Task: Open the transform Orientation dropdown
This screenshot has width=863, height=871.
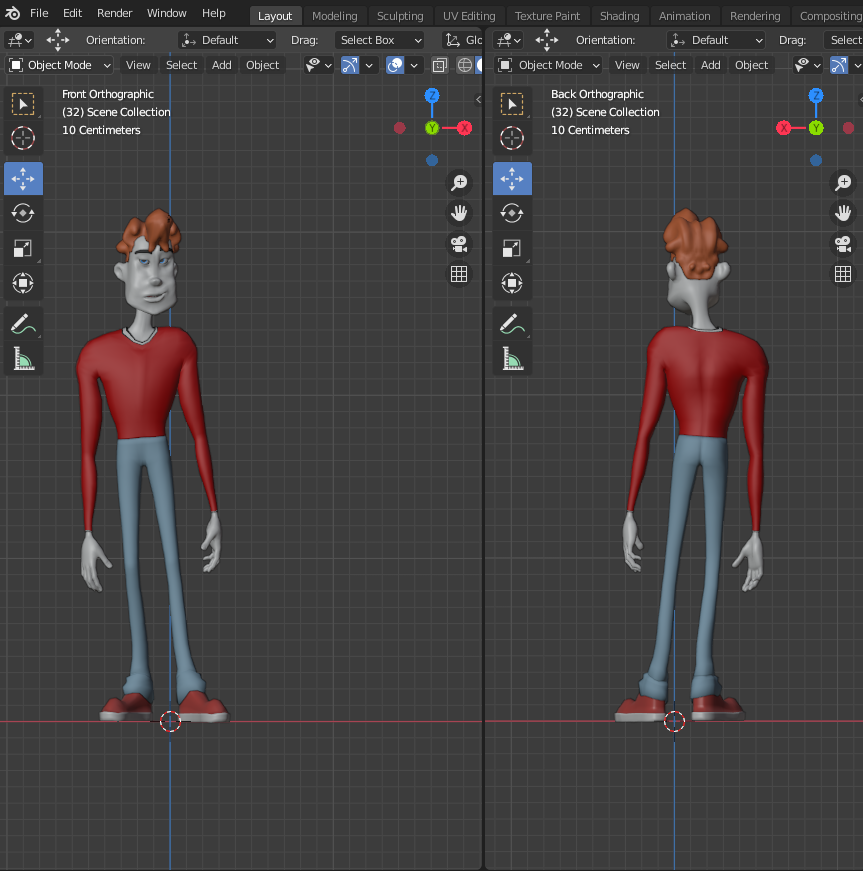Action: point(226,40)
